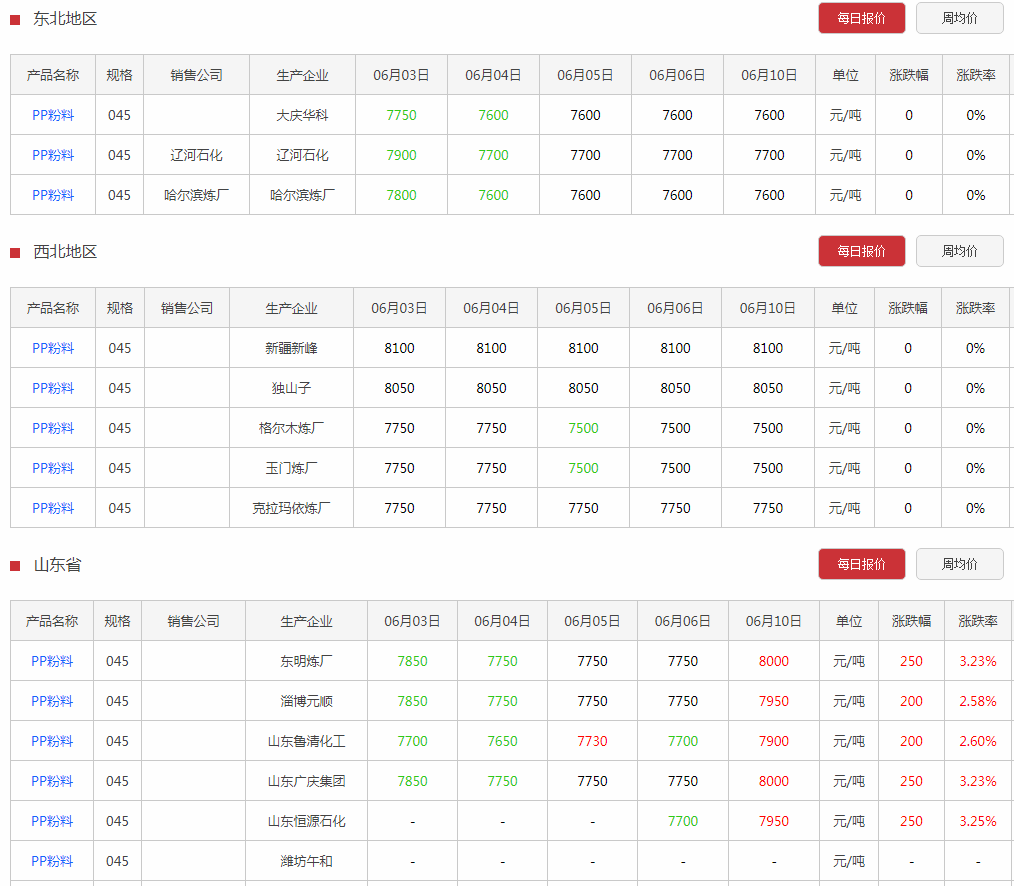The height and width of the screenshot is (886, 1014).
Task: Open PP粉料 link for 新疆新峰 row
Action: pos(53,348)
